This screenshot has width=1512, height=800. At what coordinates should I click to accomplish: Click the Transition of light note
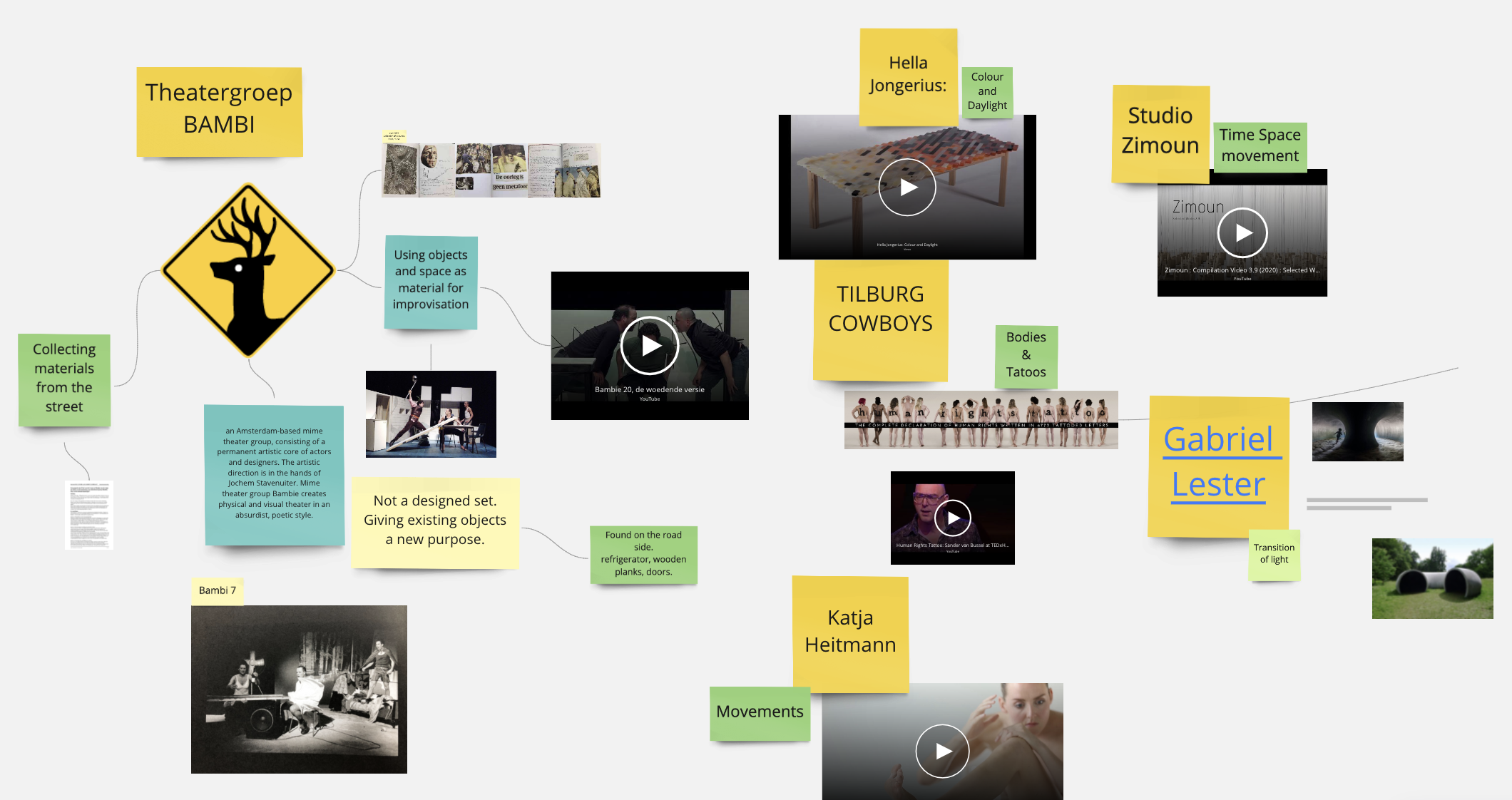[1274, 554]
